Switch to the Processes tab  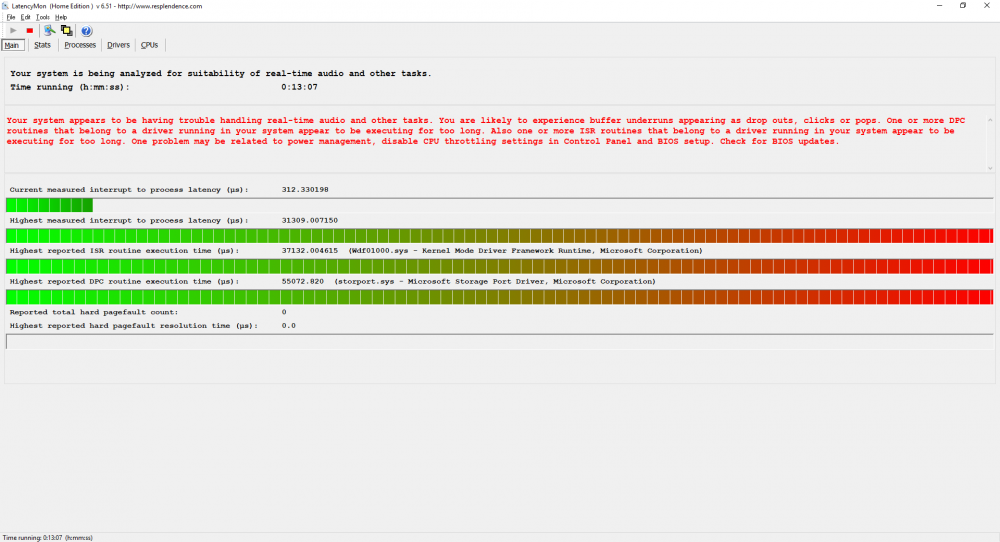80,45
